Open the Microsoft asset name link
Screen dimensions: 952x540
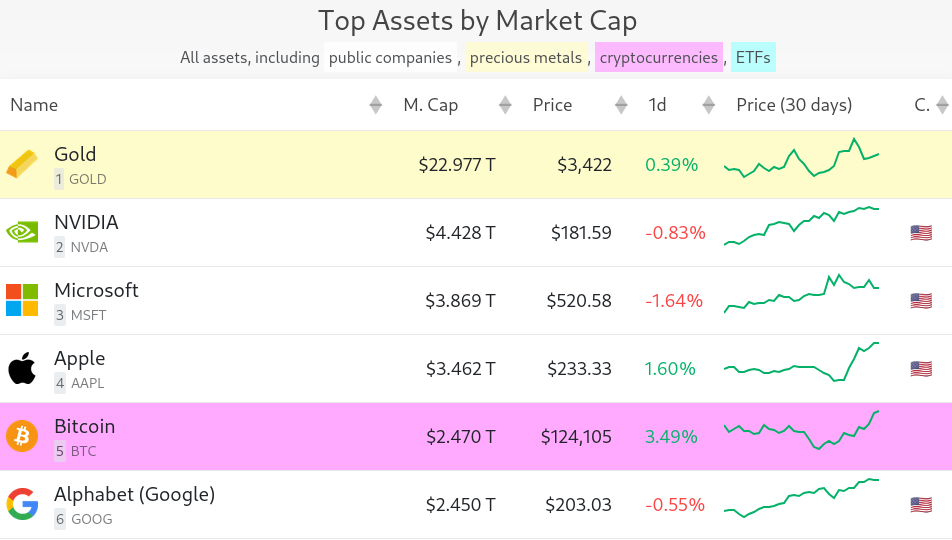(x=96, y=290)
